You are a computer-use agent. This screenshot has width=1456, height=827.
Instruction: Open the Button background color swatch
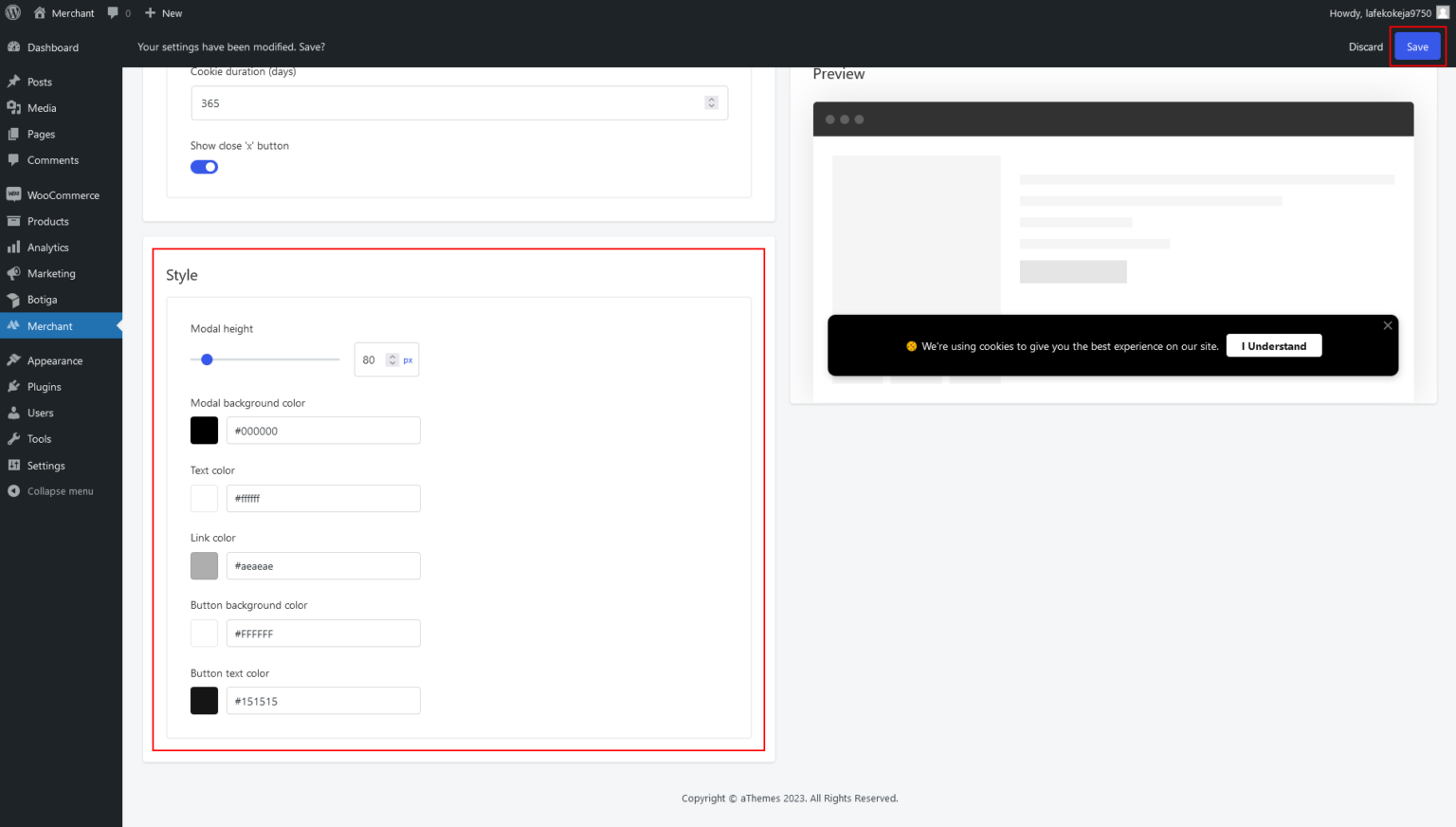coord(204,634)
